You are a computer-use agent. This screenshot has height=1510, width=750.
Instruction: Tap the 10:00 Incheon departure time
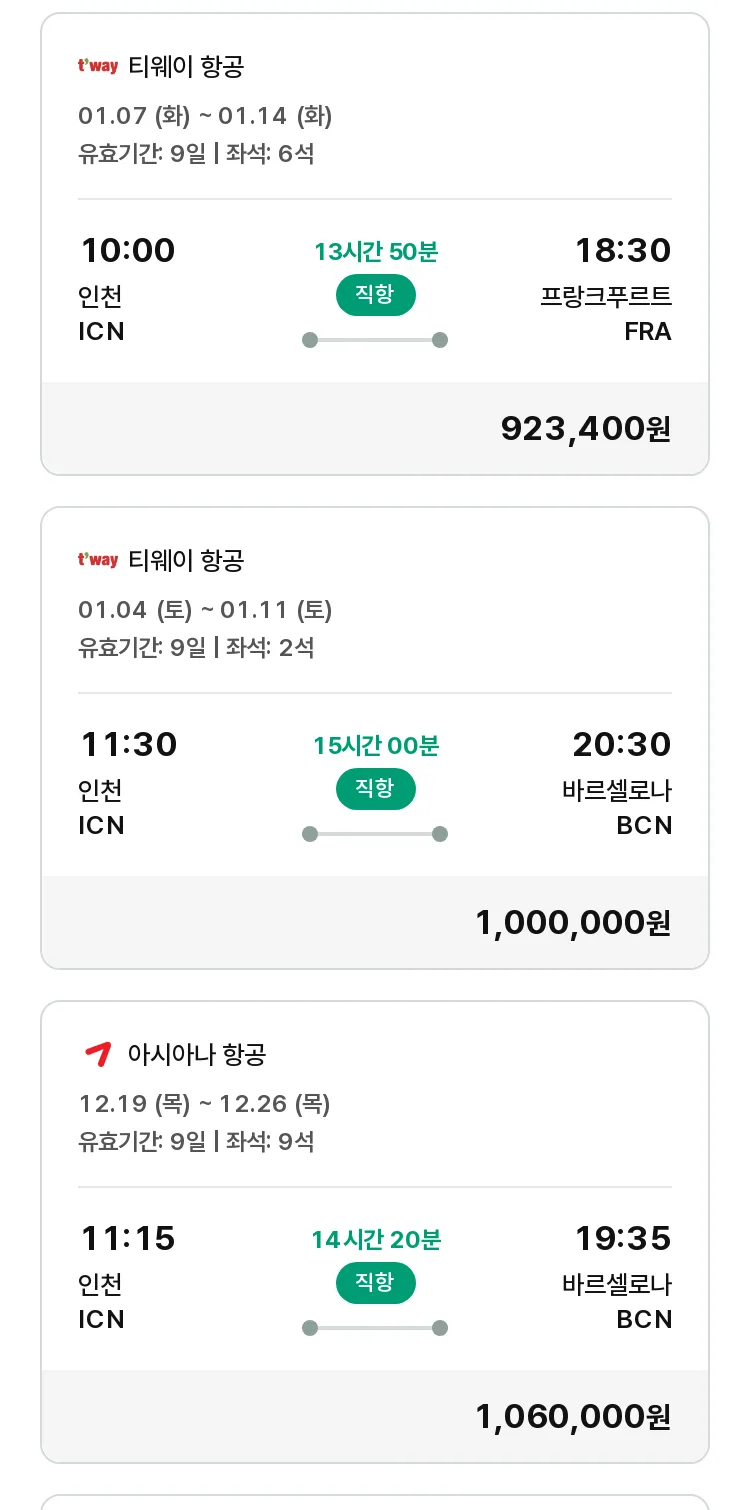coord(128,250)
